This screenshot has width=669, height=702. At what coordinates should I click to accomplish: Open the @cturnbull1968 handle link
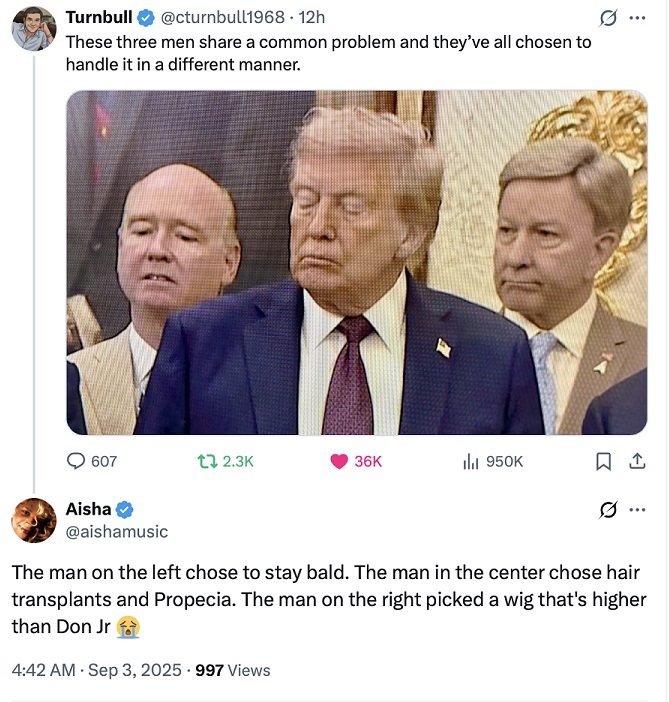222,17
